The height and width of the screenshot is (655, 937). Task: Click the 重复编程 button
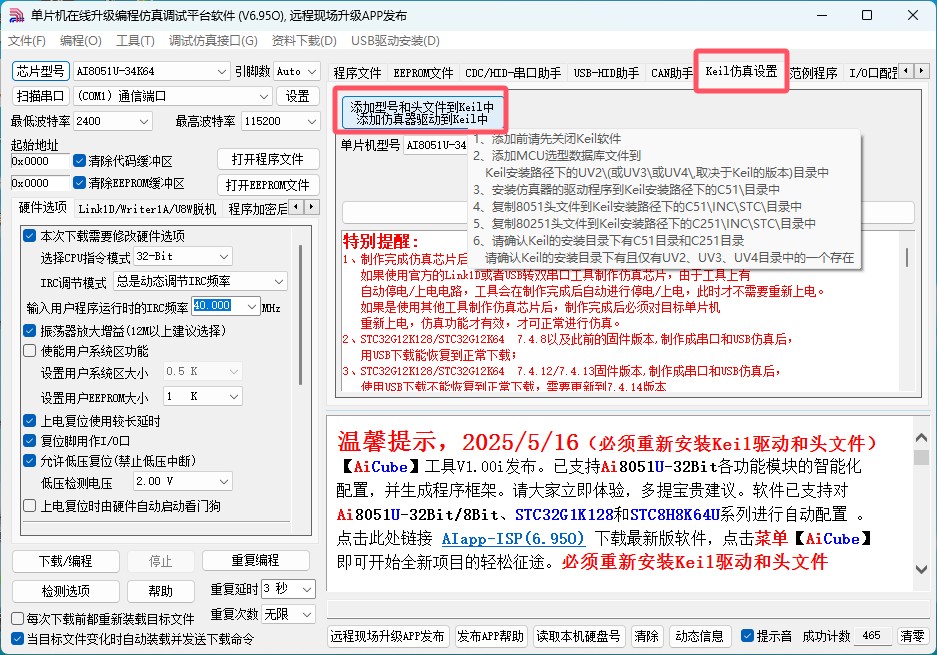click(x=256, y=561)
